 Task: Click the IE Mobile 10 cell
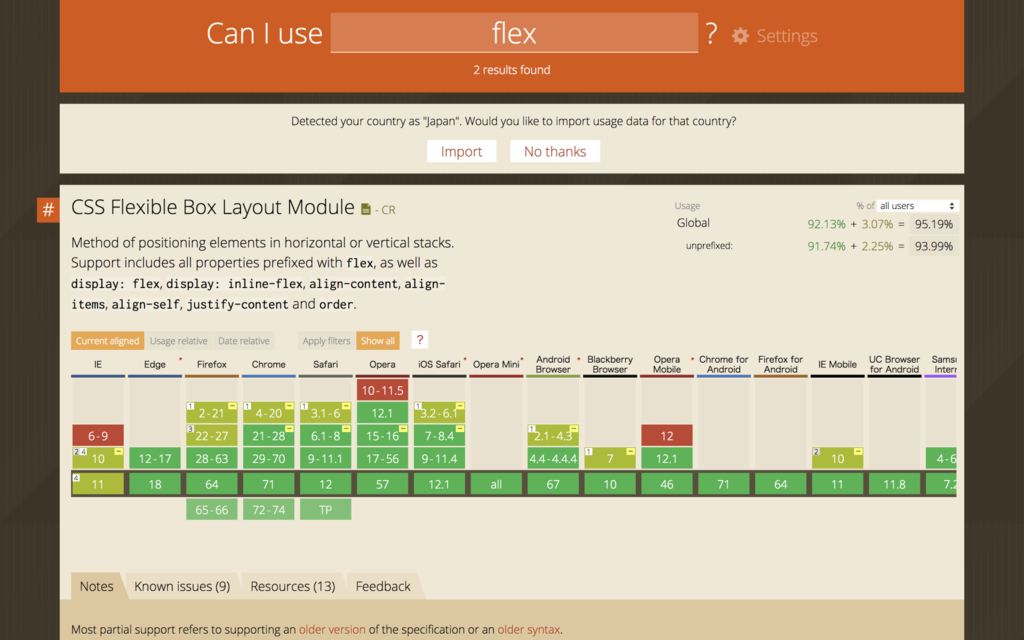(x=837, y=458)
